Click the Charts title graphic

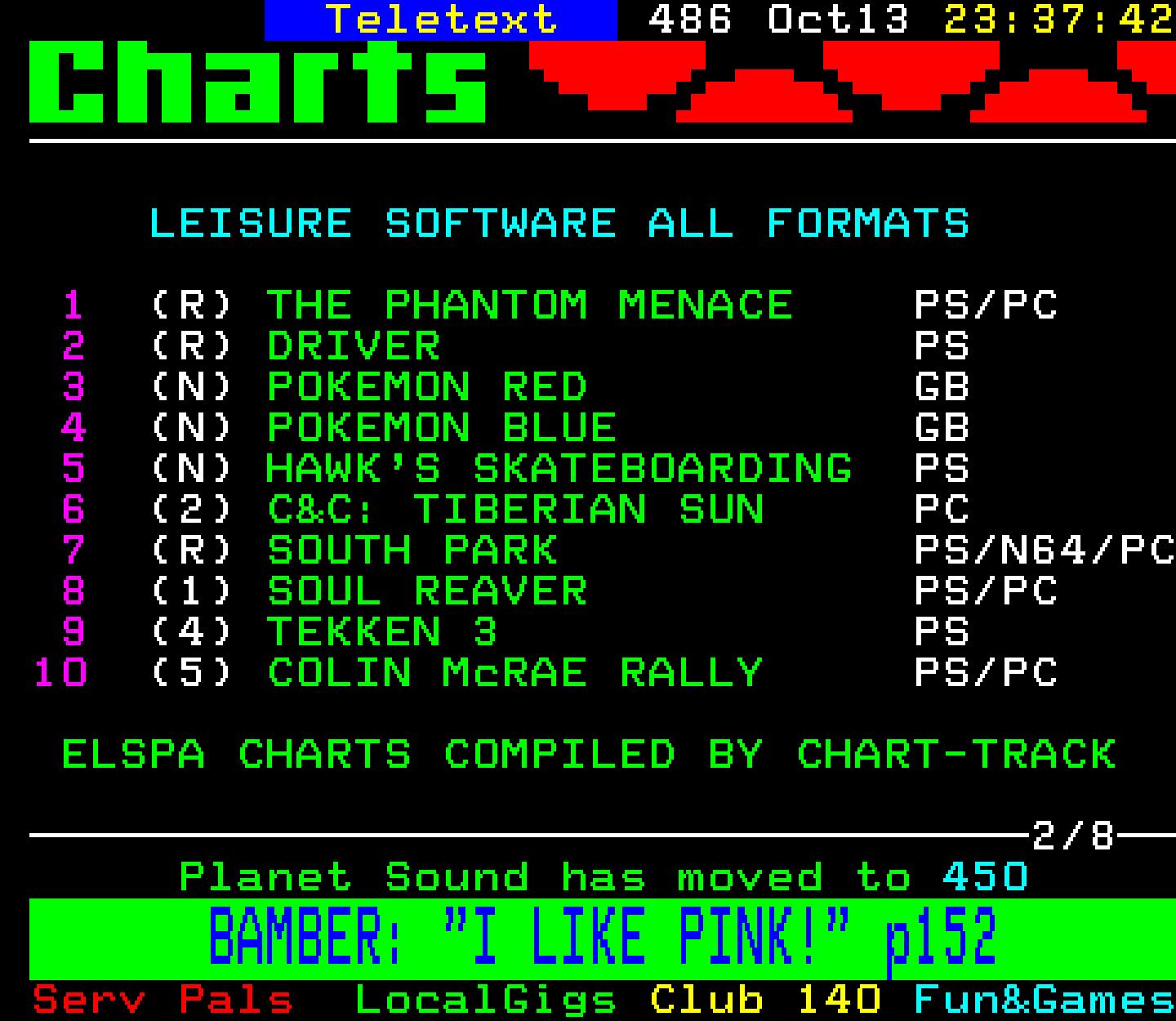tap(258, 82)
